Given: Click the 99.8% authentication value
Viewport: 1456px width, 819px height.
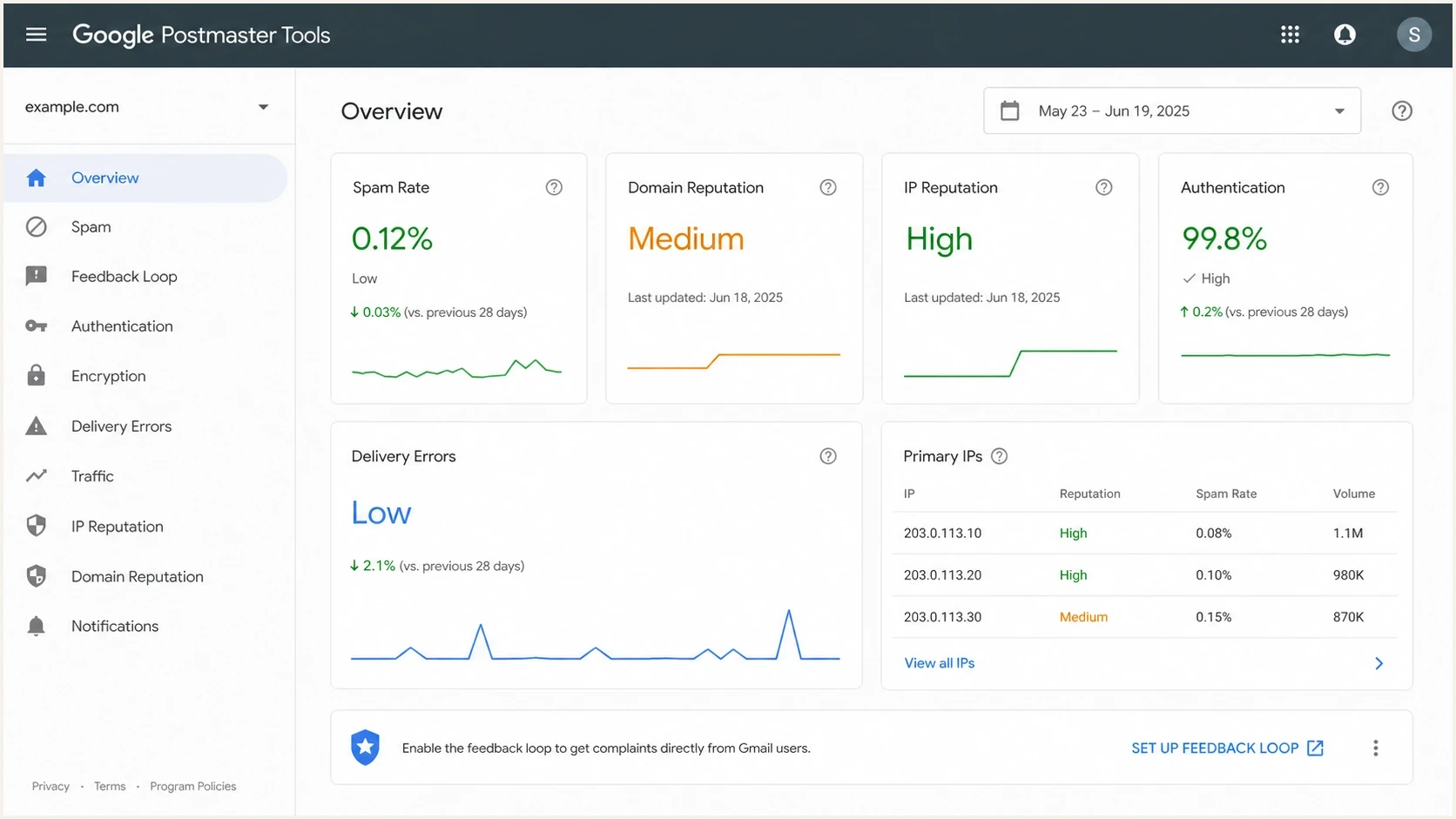Looking at the screenshot, I should [x=1223, y=238].
